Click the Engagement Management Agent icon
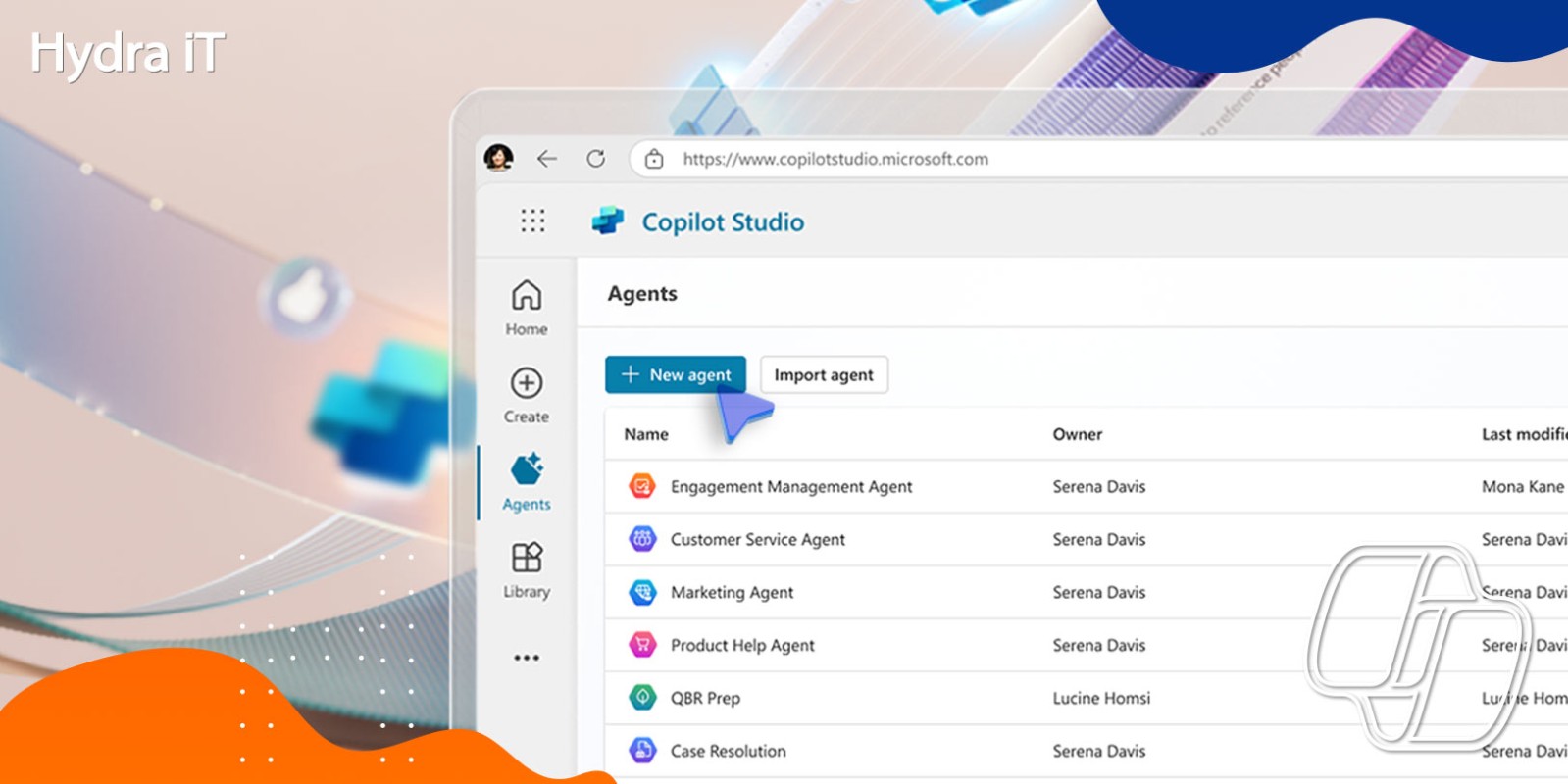This screenshot has height=784, width=1568. click(x=642, y=485)
